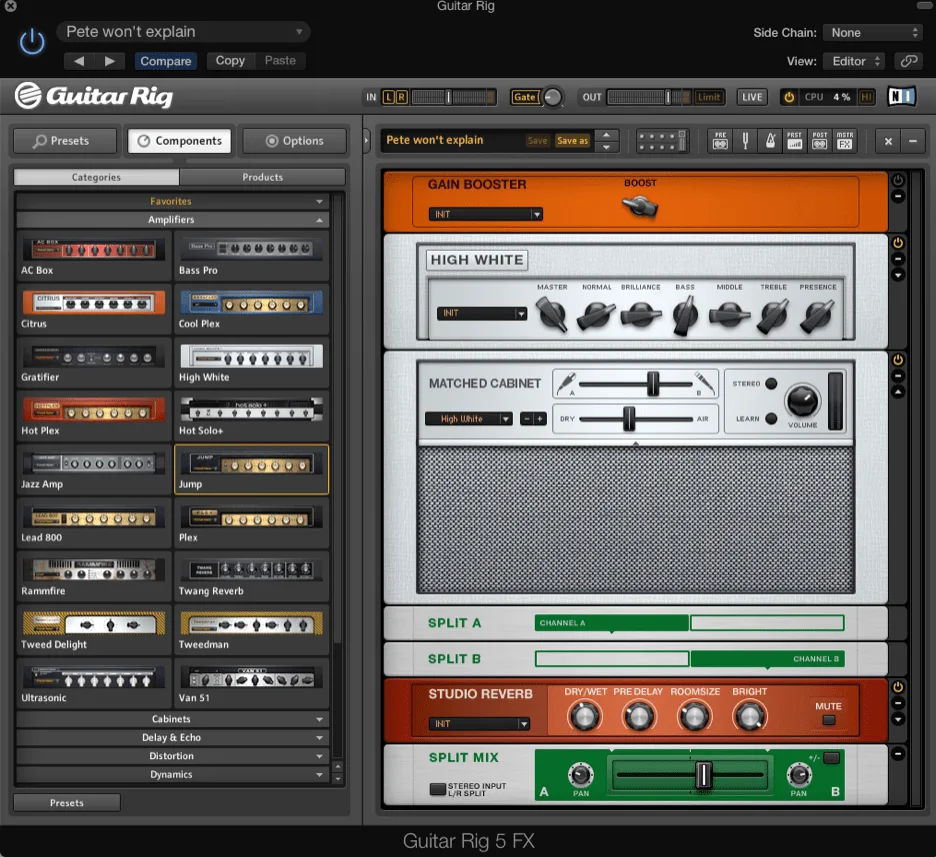Show the PRST preset volume module
The image size is (936, 857).
pyautogui.click(x=795, y=141)
